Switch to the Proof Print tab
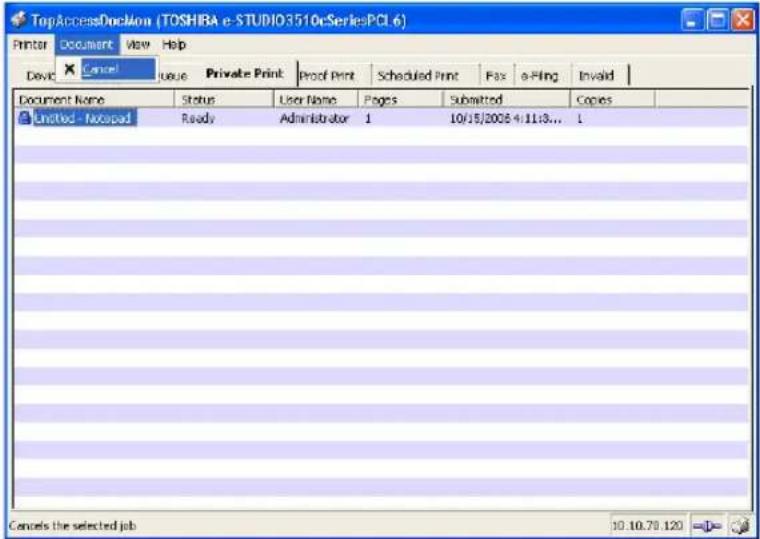 327,76
